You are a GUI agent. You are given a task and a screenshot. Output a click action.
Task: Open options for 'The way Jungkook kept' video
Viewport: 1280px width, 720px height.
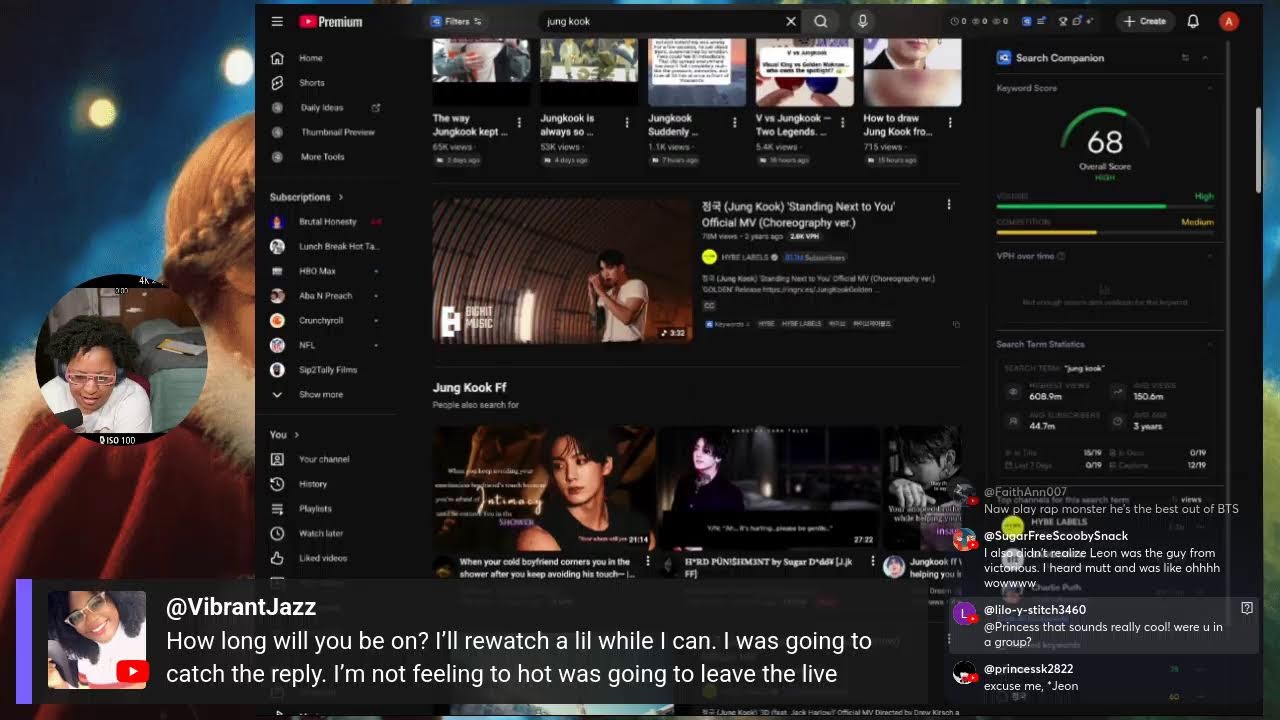pos(519,123)
